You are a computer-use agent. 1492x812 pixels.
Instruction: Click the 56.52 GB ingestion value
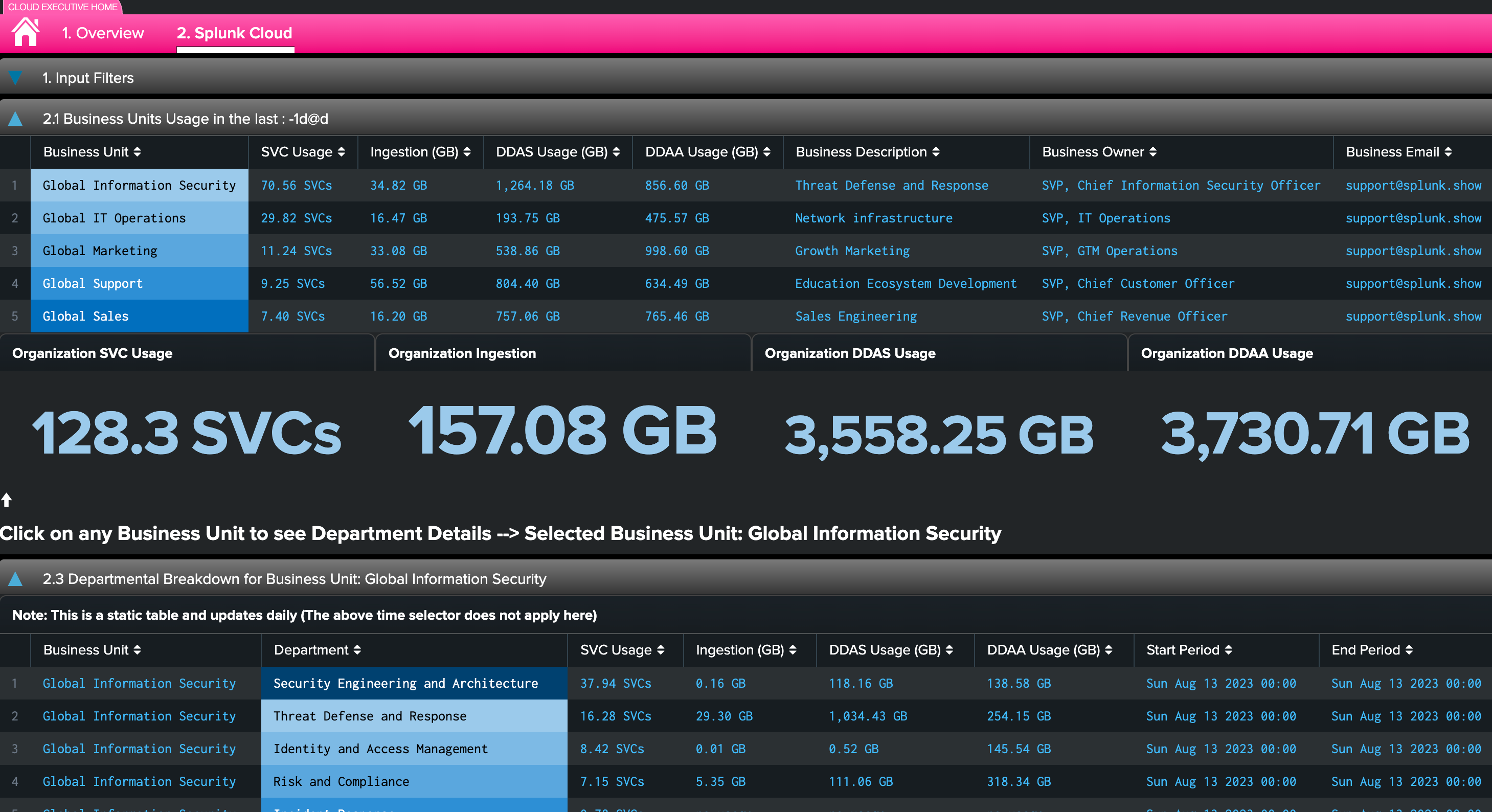click(398, 283)
